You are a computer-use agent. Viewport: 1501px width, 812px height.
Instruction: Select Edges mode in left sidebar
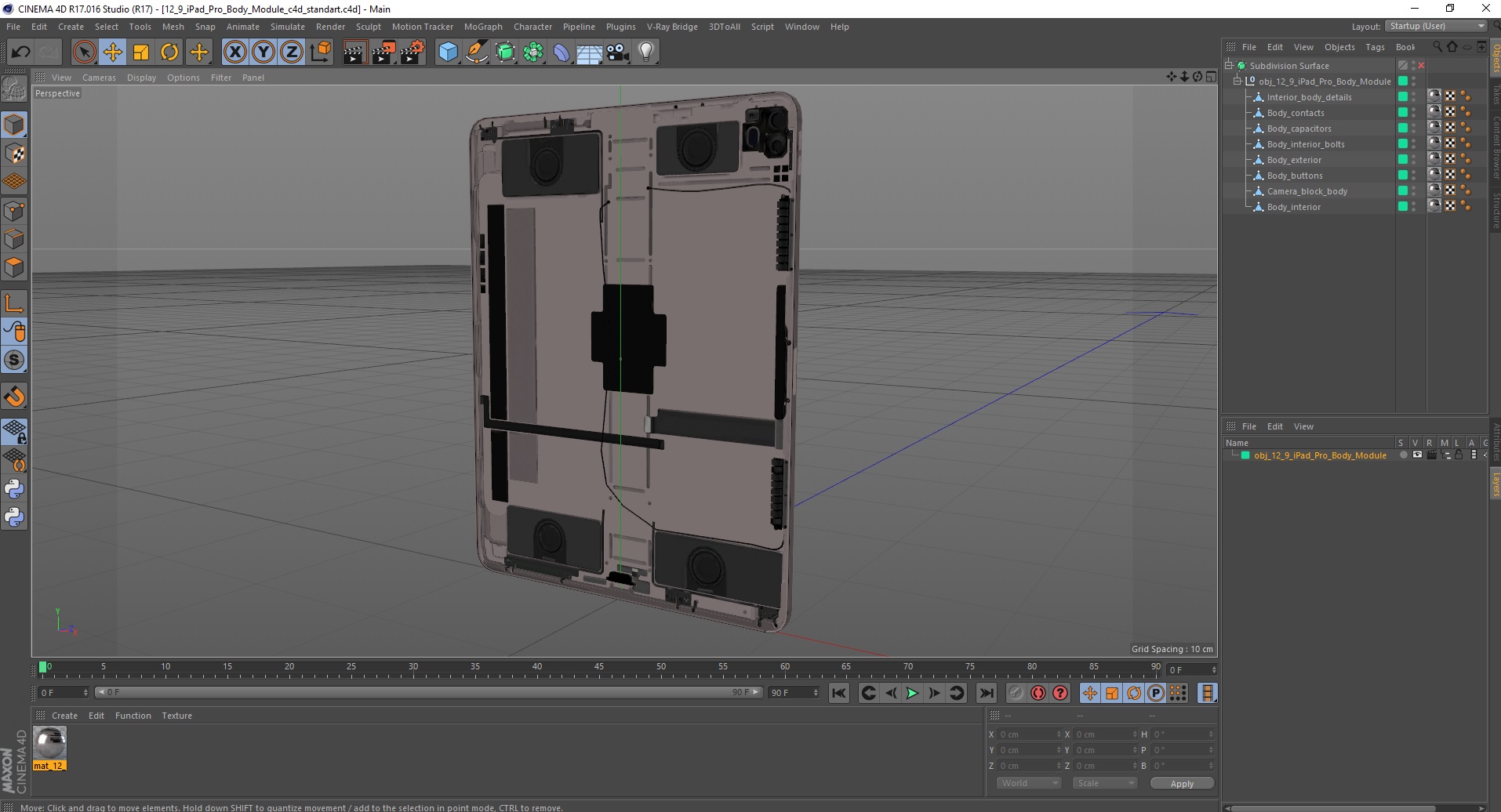(14, 239)
